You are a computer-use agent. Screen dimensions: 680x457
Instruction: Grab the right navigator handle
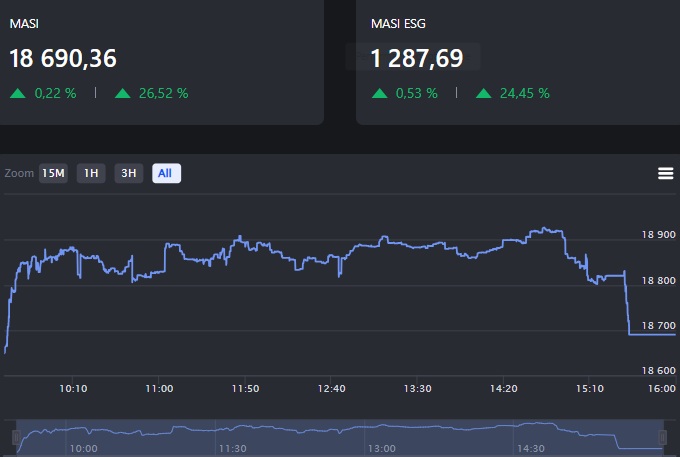[x=663, y=437]
